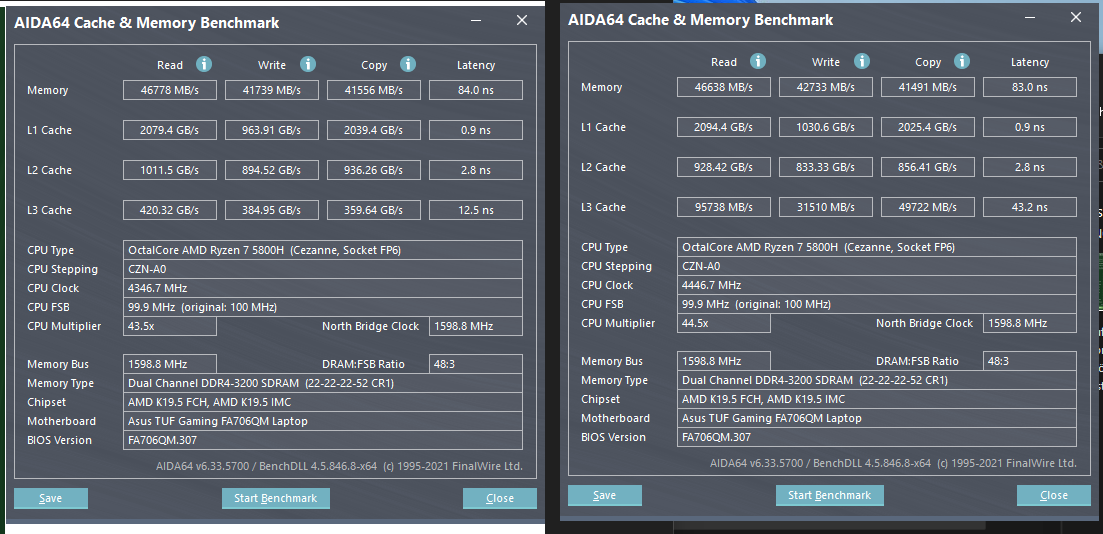Select L3 Cache write 31510 MB/s
Image resolution: width=1103 pixels, height=534 pixels.
(825, 208)
